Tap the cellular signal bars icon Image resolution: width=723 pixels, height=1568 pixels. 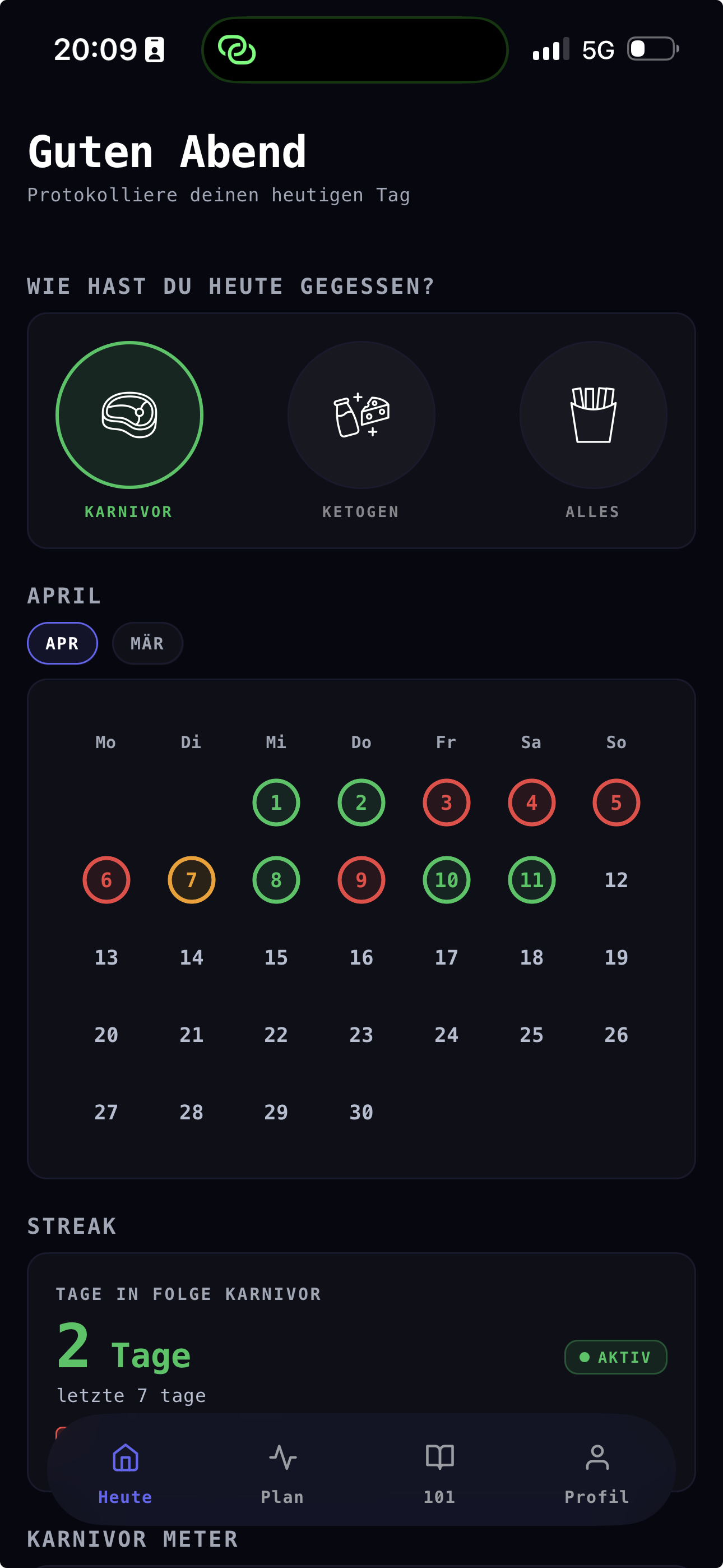[x=550, y=49]
